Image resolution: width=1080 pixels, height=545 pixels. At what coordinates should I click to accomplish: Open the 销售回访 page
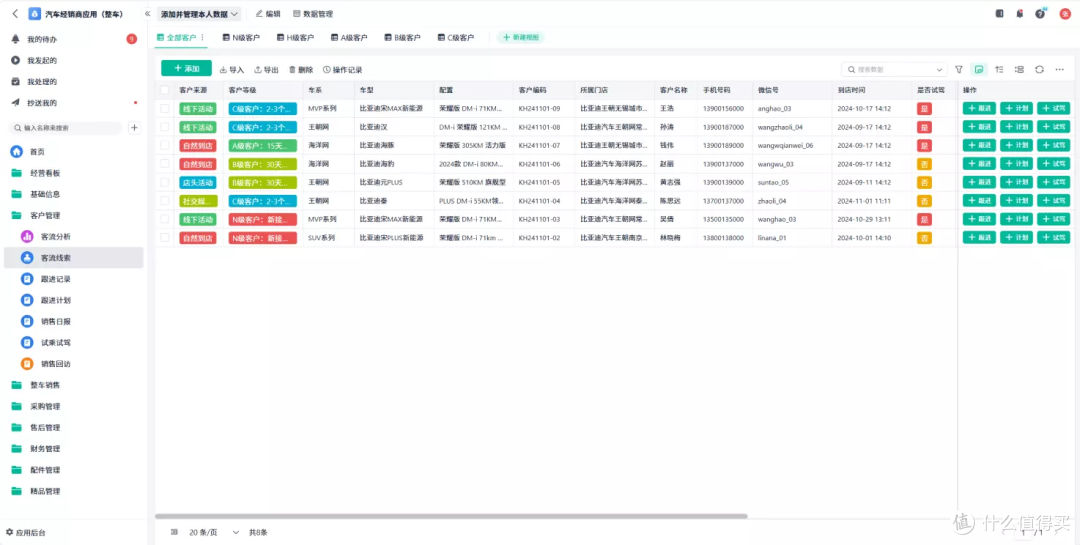coord(55,364)
